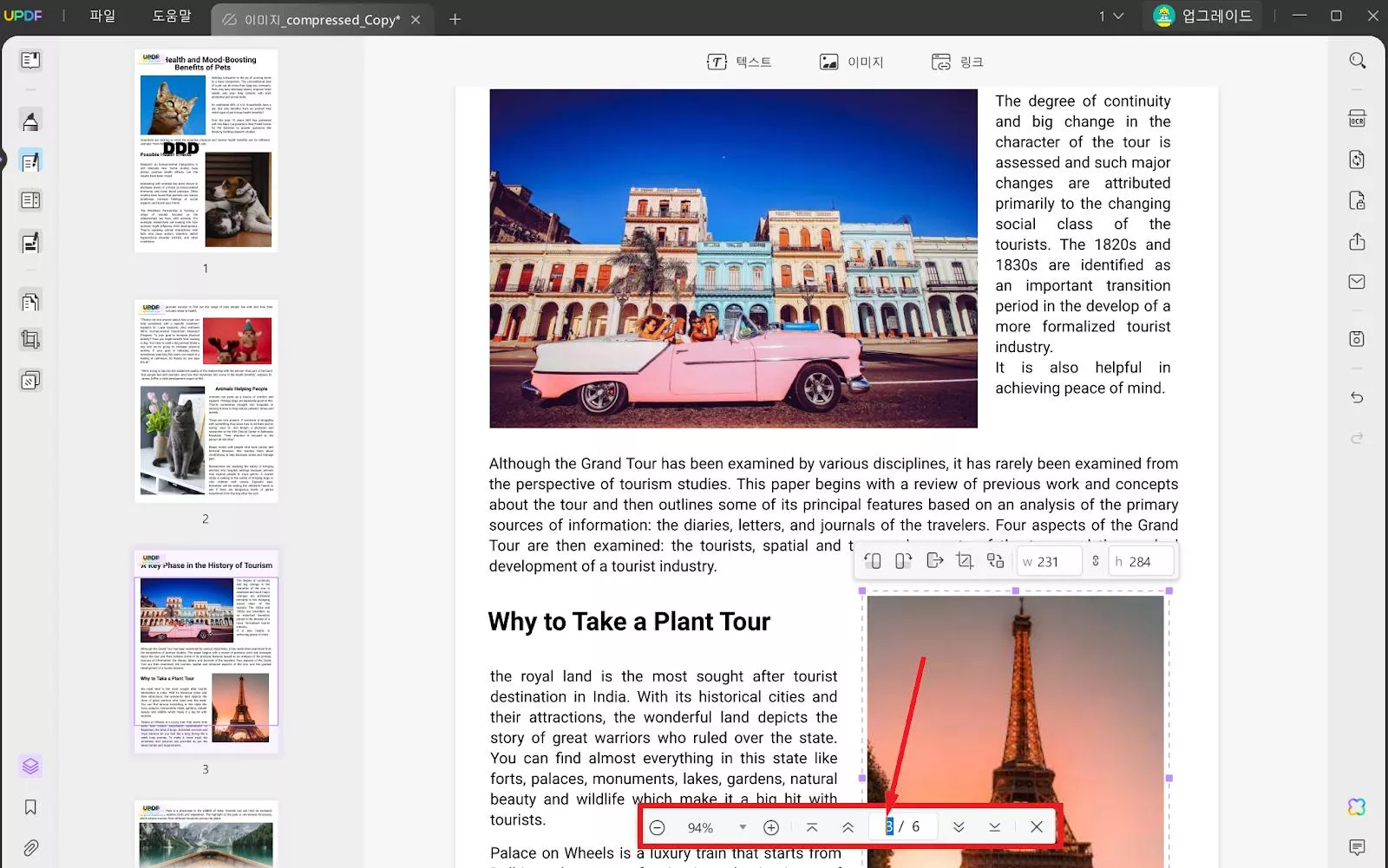Select the crop image tool

pos(965,561)
